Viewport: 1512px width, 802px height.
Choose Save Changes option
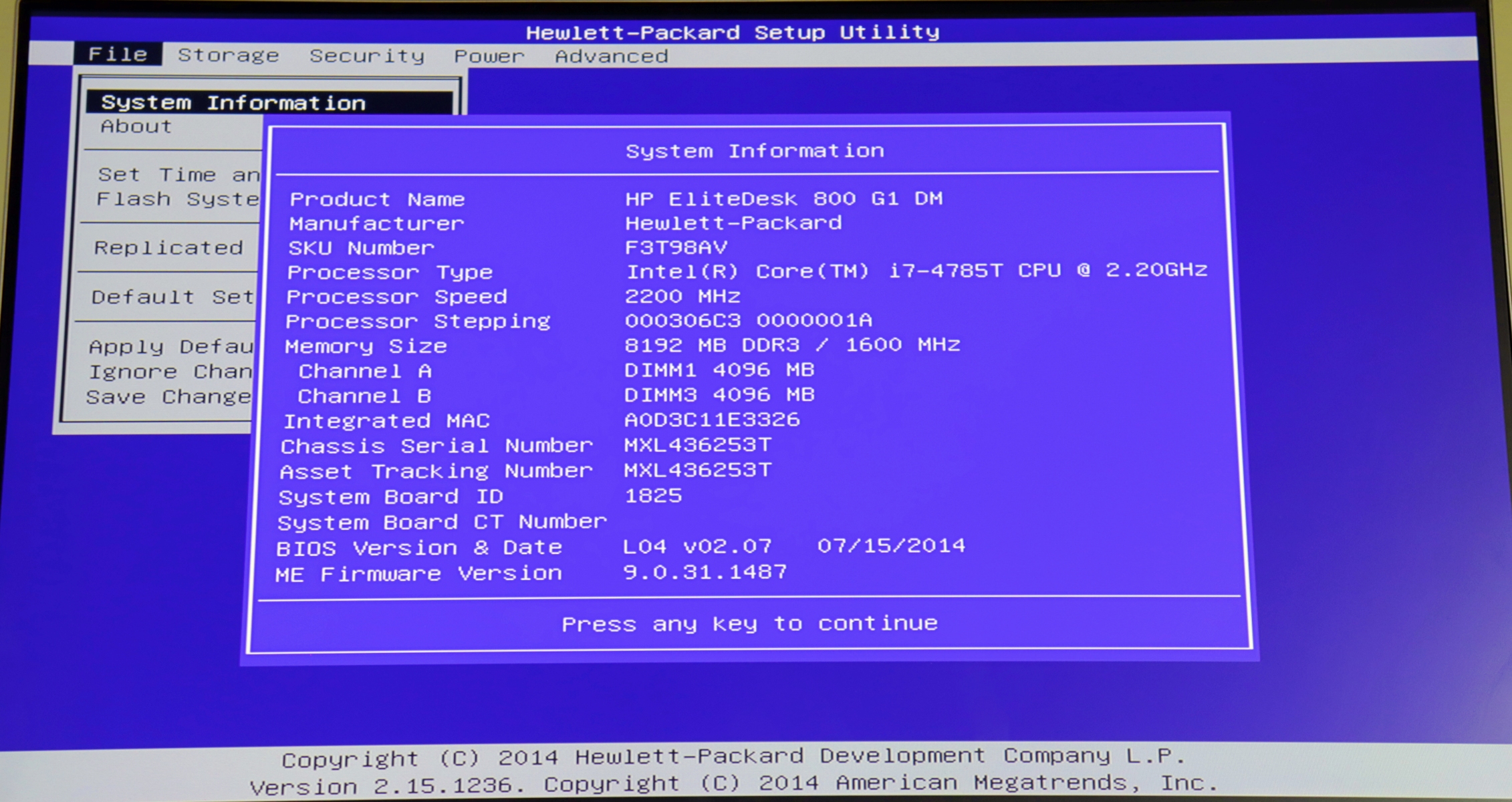(168, 396)
